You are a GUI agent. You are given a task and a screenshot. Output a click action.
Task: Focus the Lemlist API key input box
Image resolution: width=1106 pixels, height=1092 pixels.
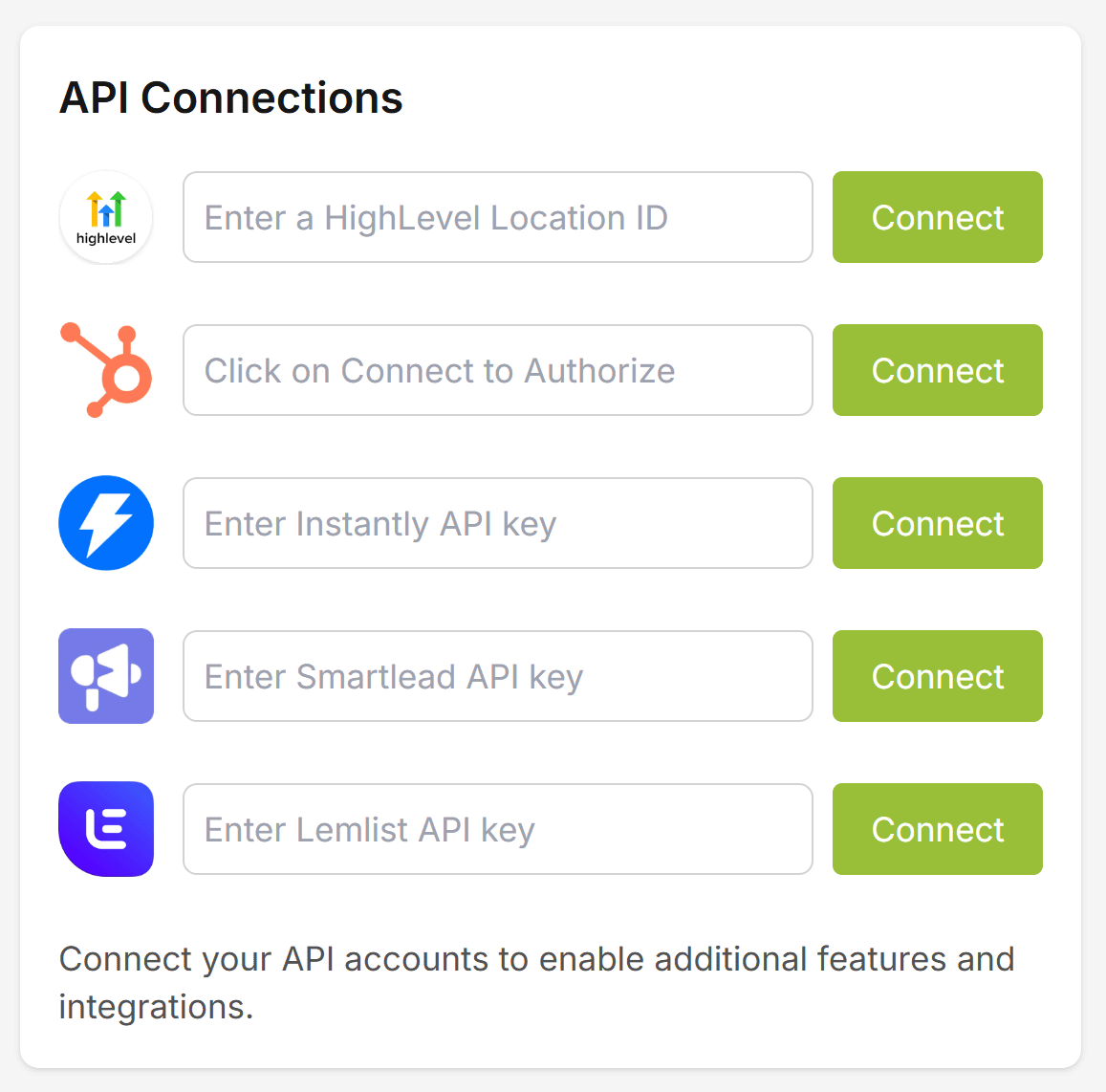pos(497,829)
